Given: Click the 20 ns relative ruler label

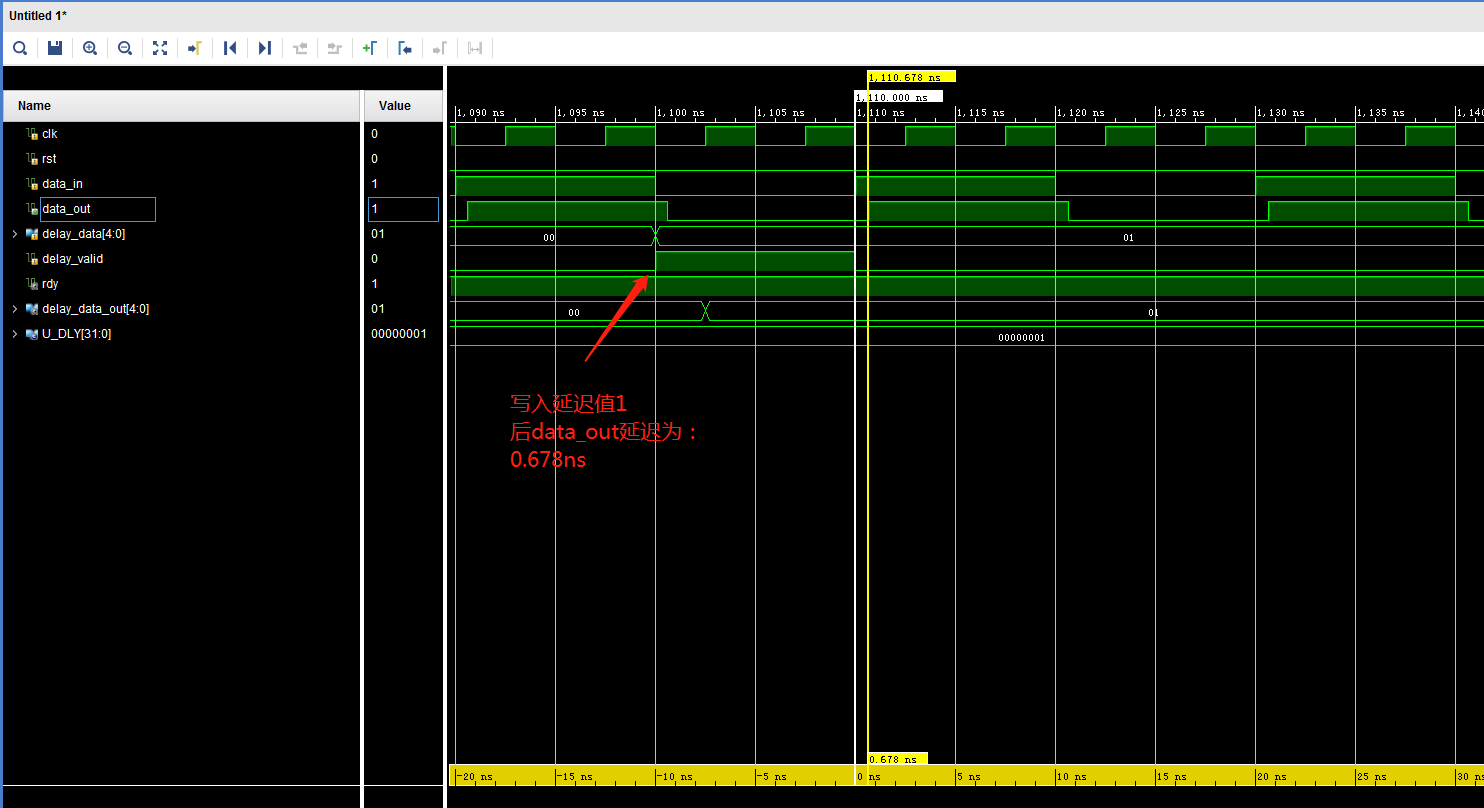Looking at the screenshot, I should coord(1273,777).
